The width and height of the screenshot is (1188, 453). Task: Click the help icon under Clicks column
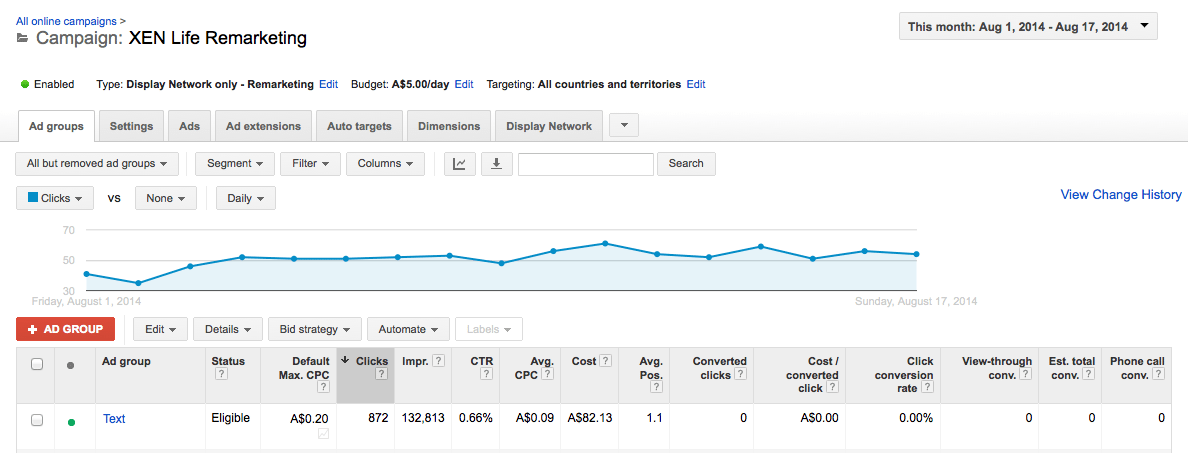tap(381, 374)
